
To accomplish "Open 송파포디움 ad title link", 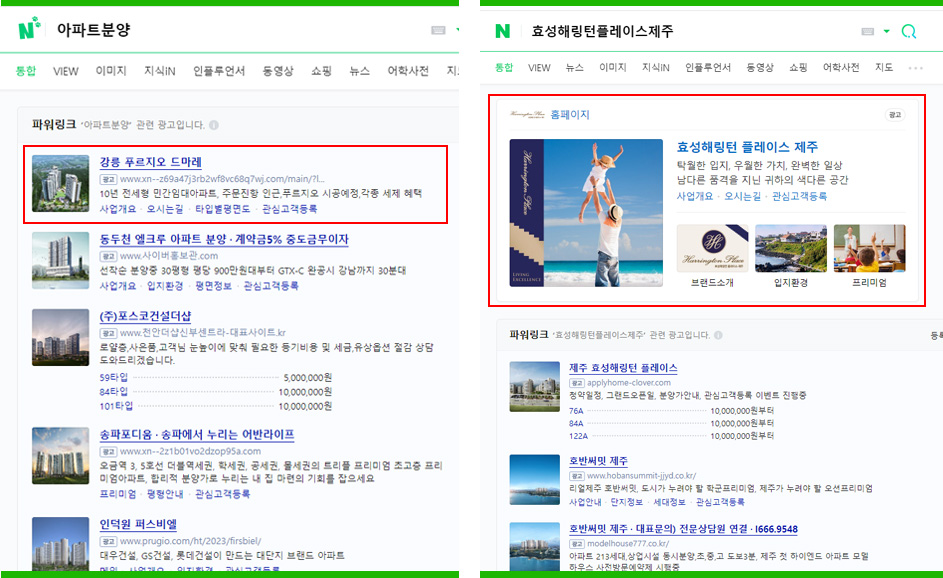I will click(197, 434).
